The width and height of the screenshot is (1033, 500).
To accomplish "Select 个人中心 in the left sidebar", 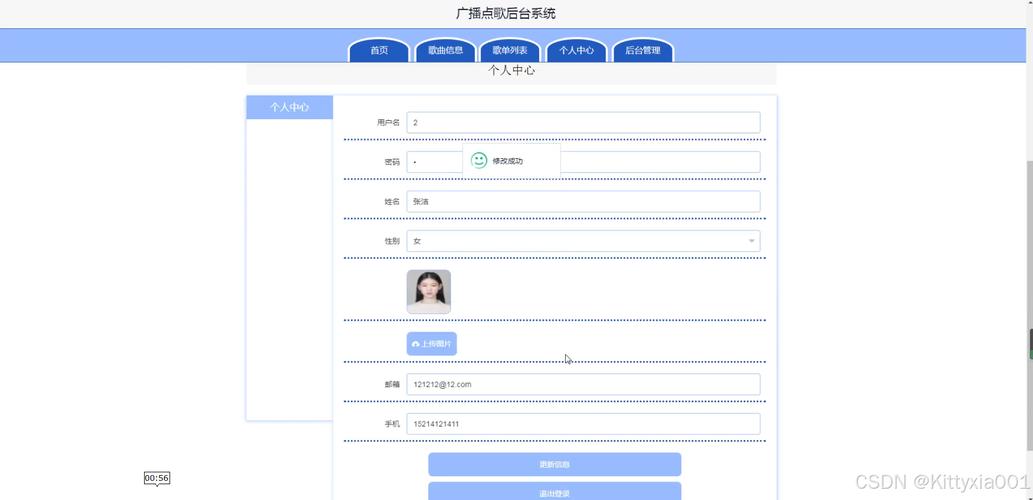I will click(x=289, y=107).
